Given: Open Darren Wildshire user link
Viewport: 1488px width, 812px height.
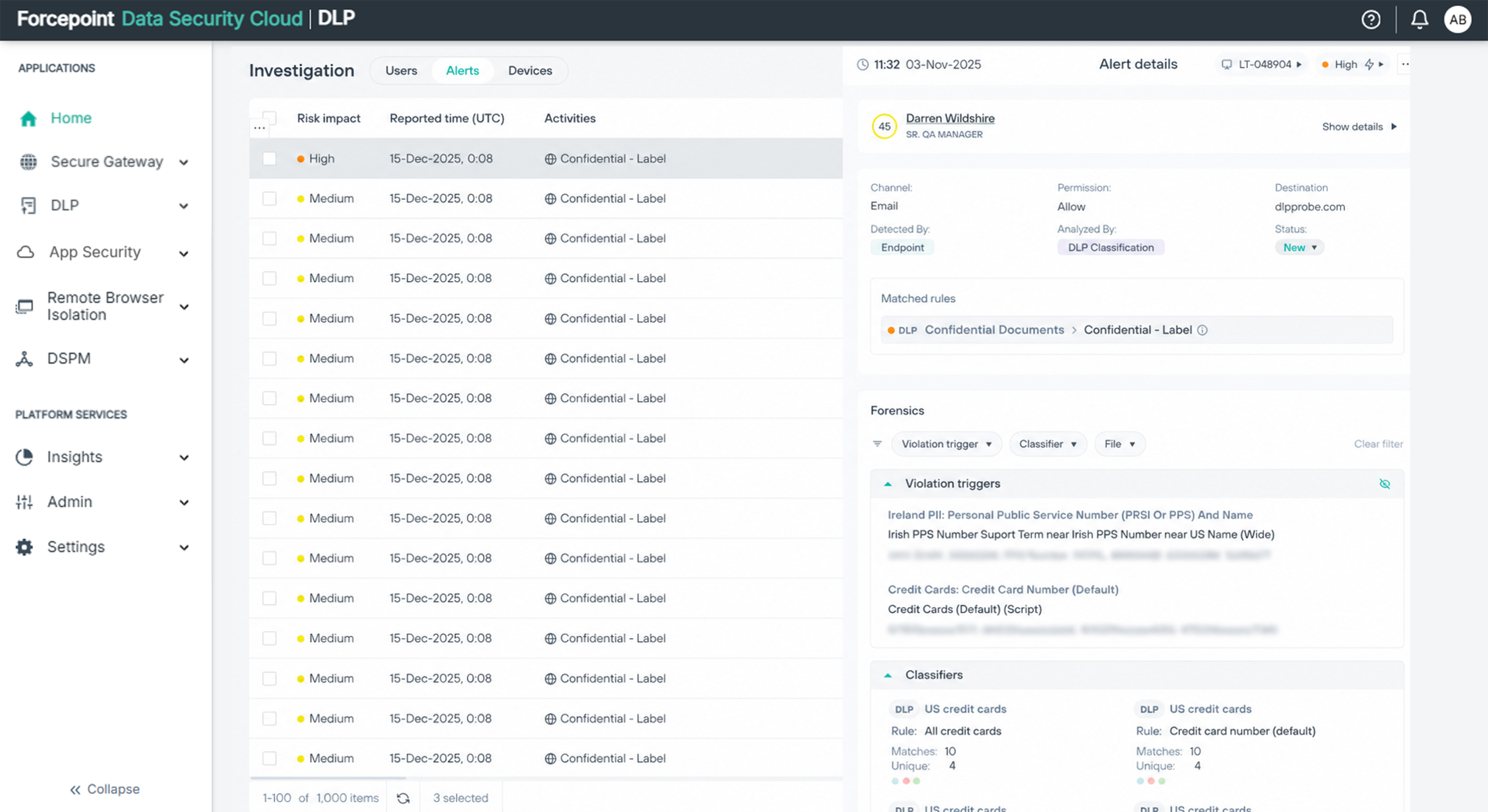Looking at the screenshot, I should click(950, 118).
